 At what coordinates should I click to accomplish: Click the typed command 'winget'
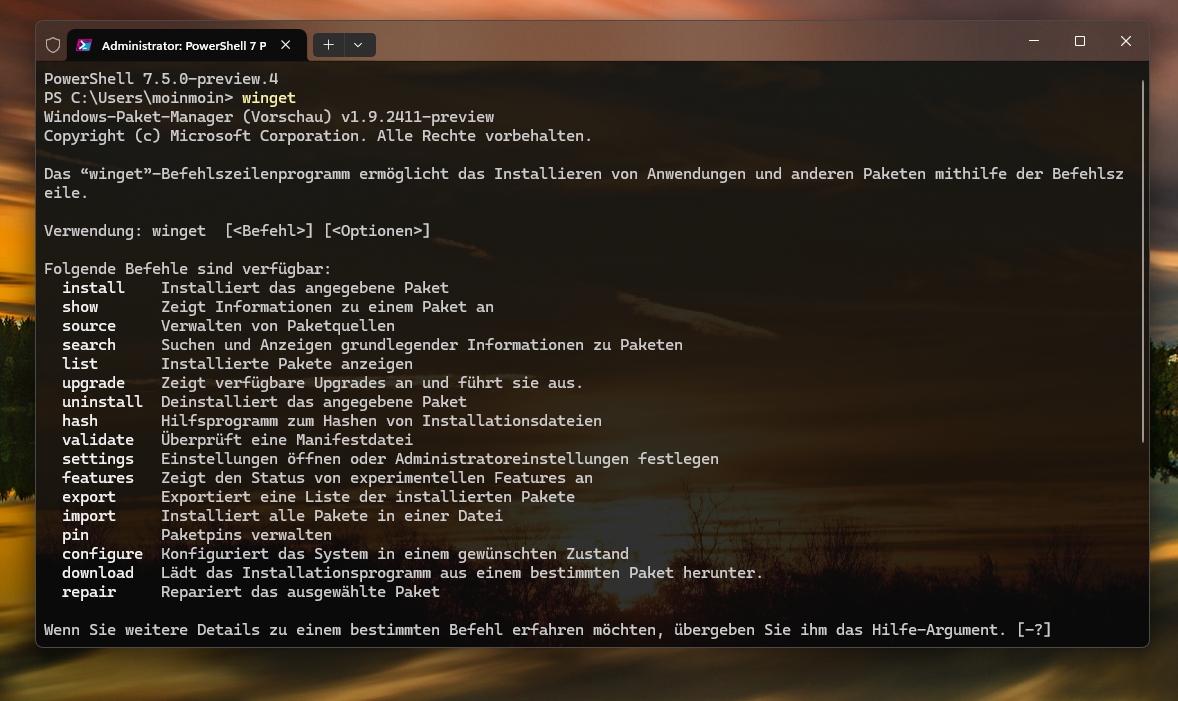268,98
